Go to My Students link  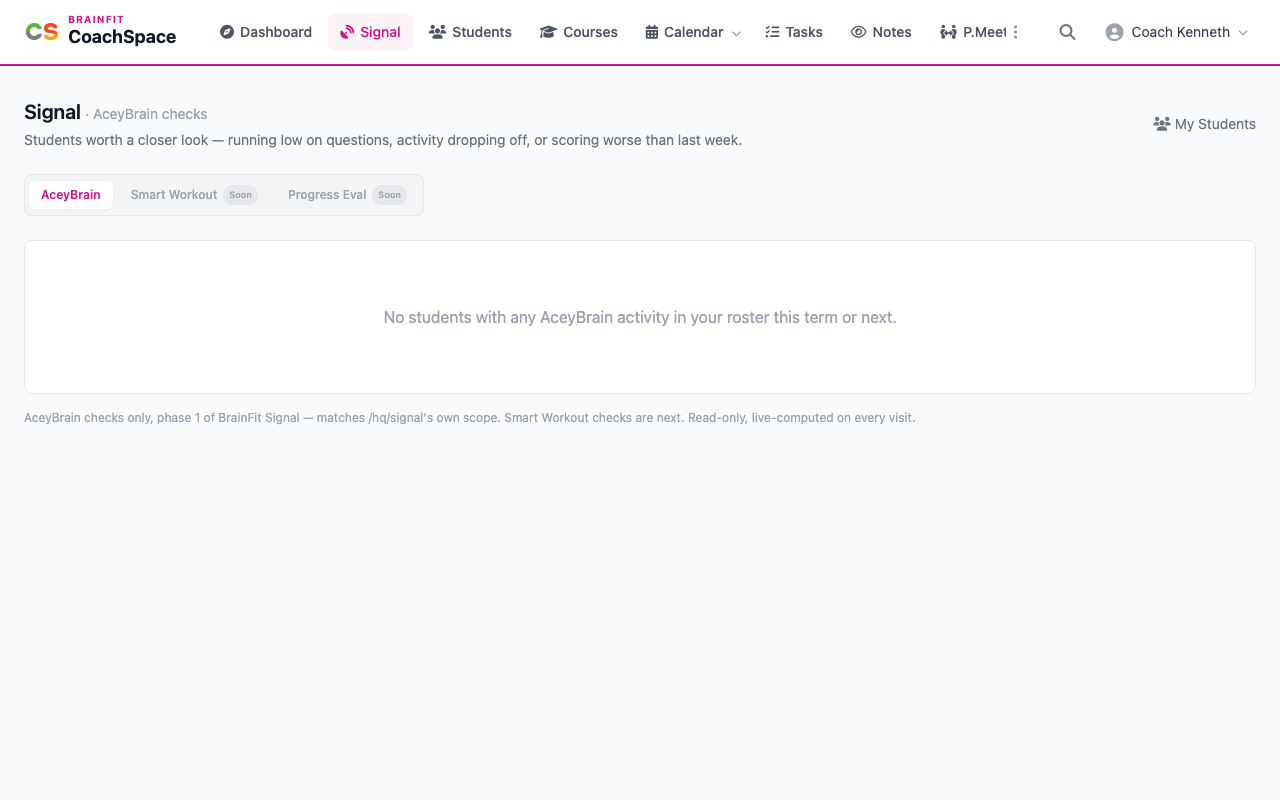(x=1204, y=124)
